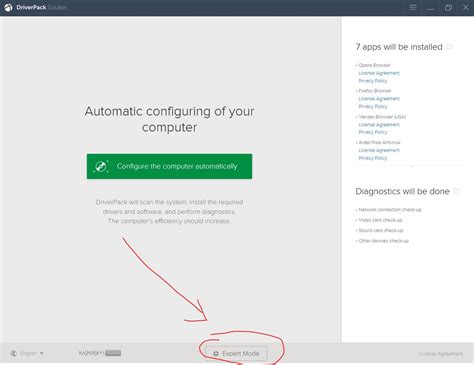Click the DriverPack logo in title bar
474x365 pixels.
(x=8, y=7)
